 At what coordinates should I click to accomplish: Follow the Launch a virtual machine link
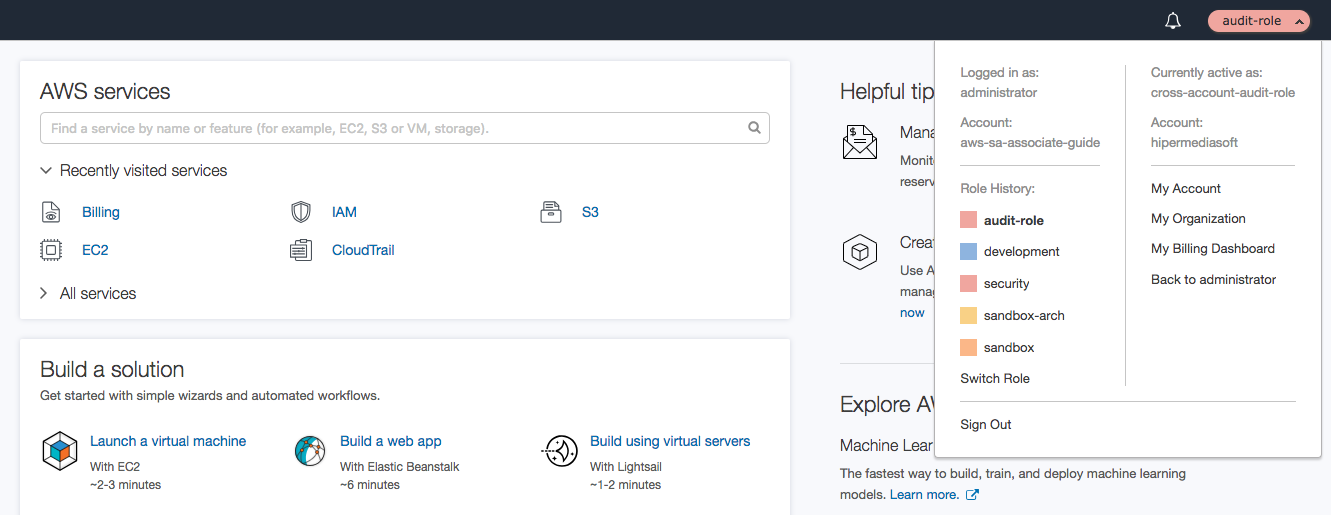[168, 441]
